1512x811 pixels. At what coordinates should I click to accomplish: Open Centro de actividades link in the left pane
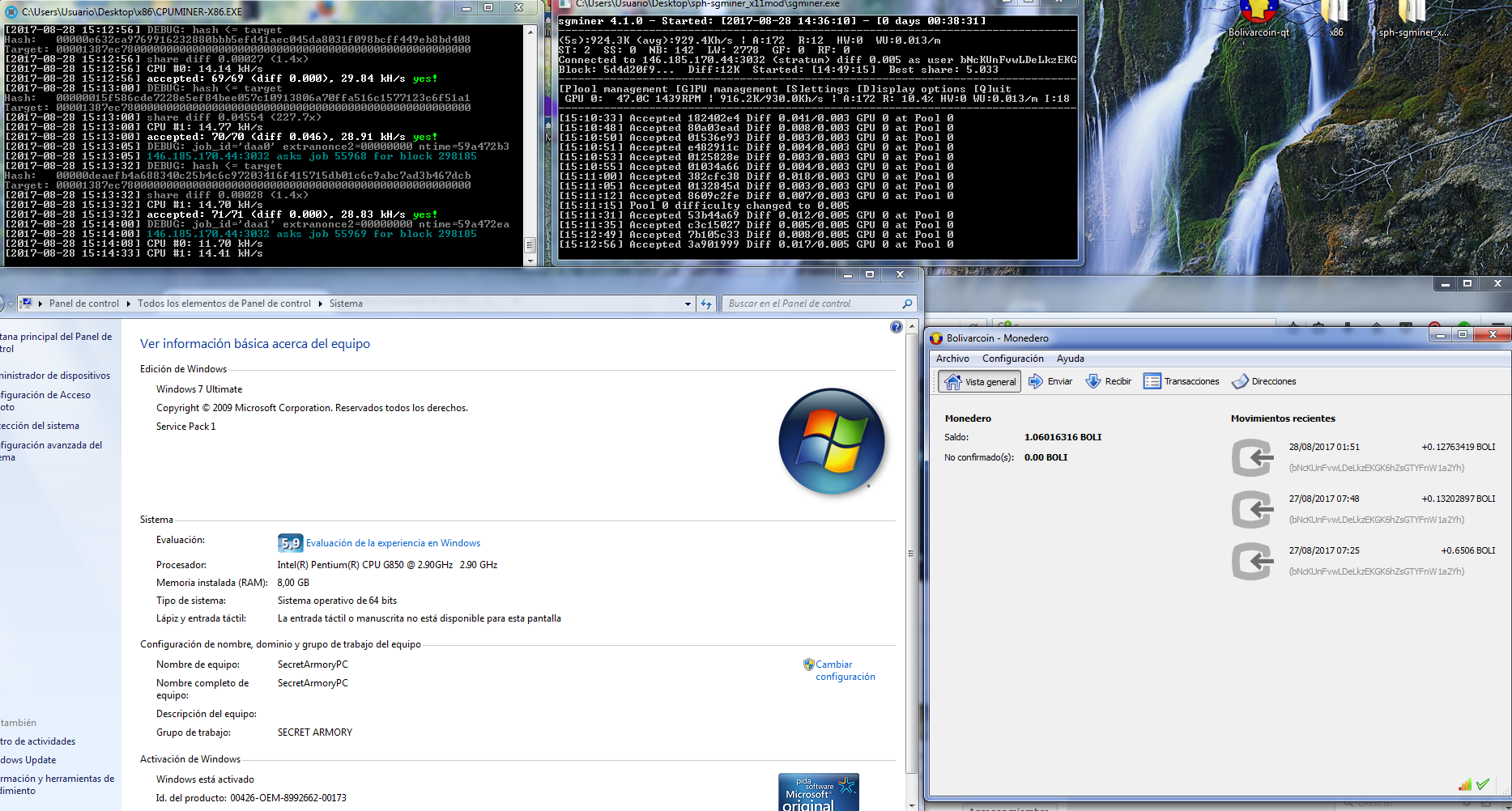pos(38,741)
